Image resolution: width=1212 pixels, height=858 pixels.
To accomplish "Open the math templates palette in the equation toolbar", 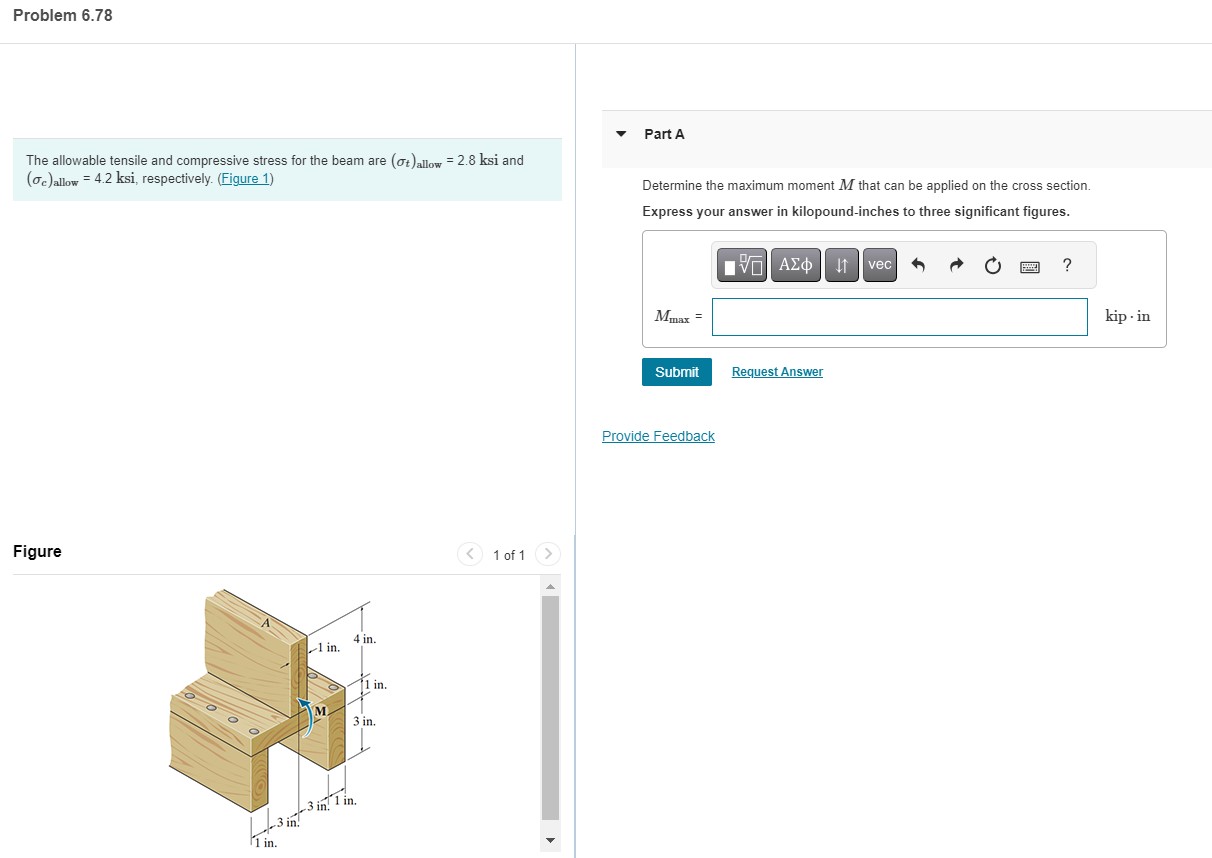I will [741, 264].
